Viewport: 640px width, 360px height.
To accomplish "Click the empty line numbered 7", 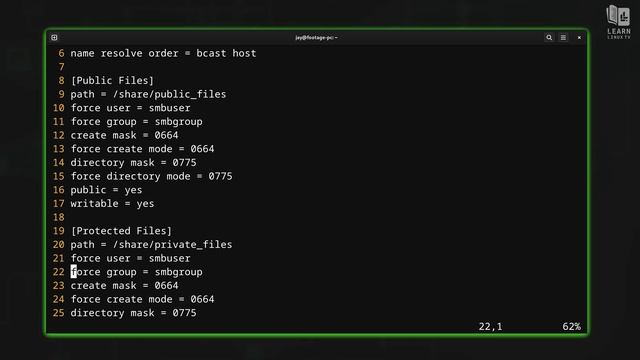I will pos(62,67).
